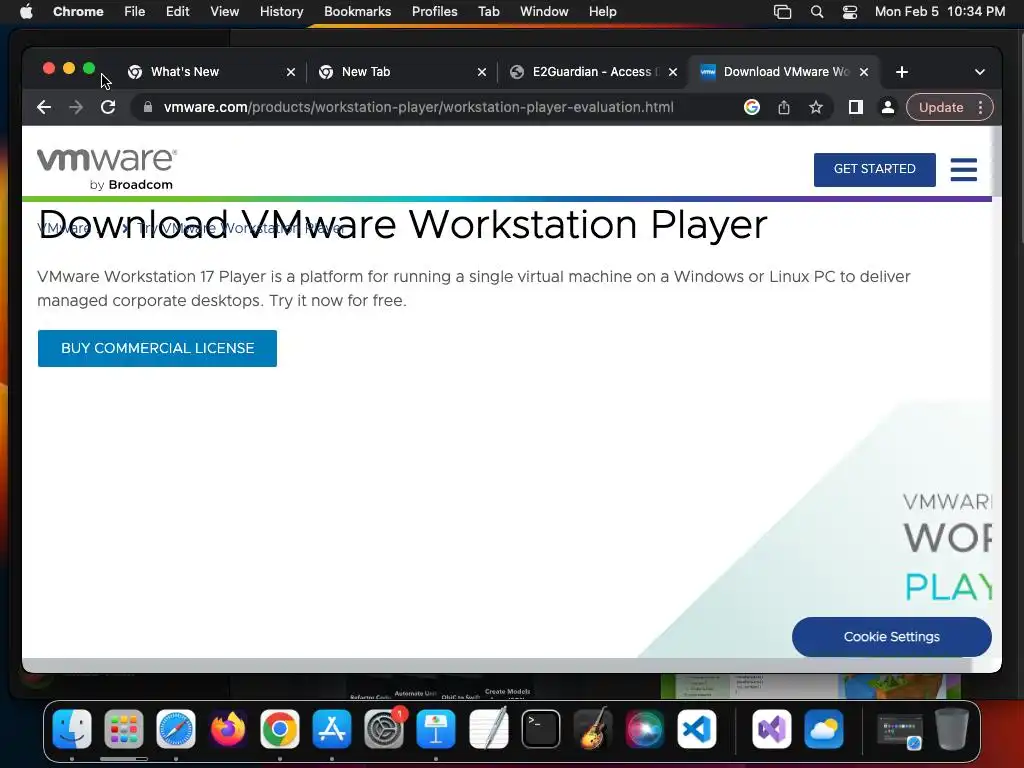Share this page using share icon
Screen dimensions: 1024x768
[x=784, y=107]
